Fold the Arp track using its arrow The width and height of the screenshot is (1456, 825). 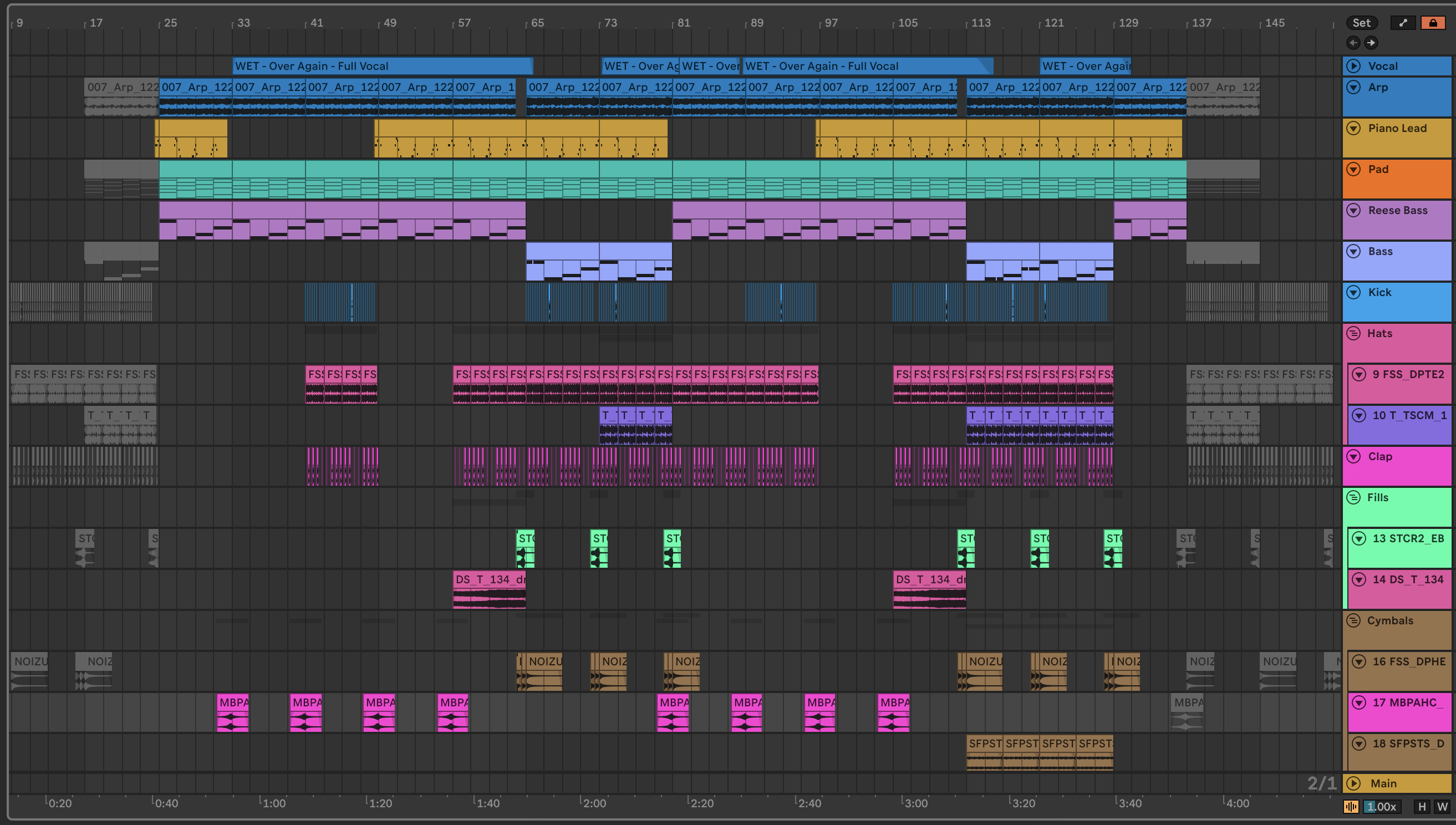1353,87
